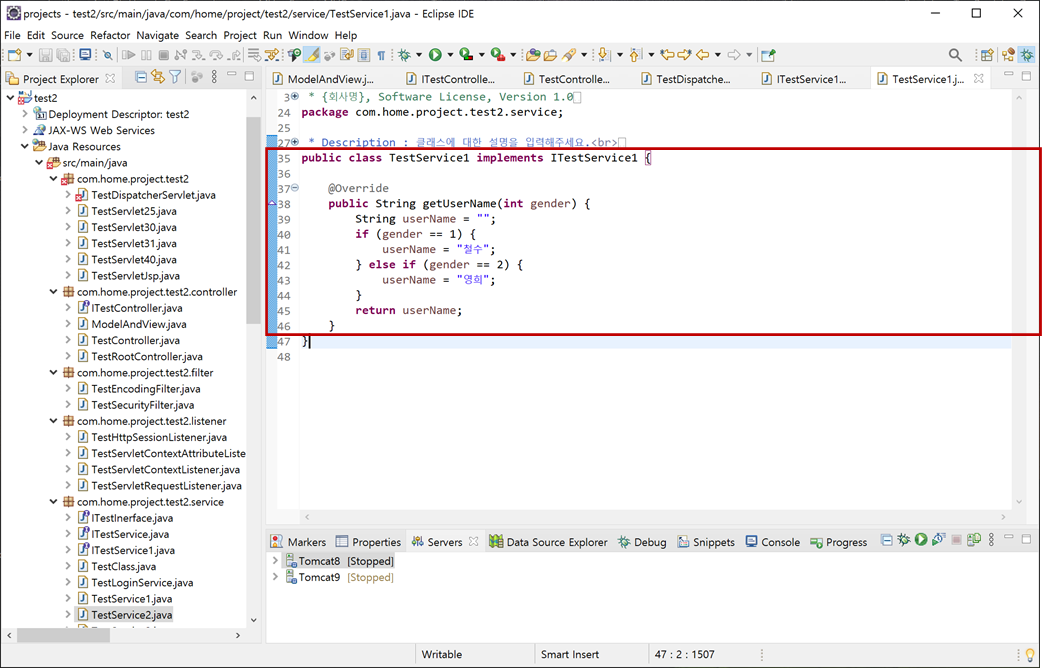
Task: Click the Step Over icon
Action: pyautogui.click(x=216, y=55)
